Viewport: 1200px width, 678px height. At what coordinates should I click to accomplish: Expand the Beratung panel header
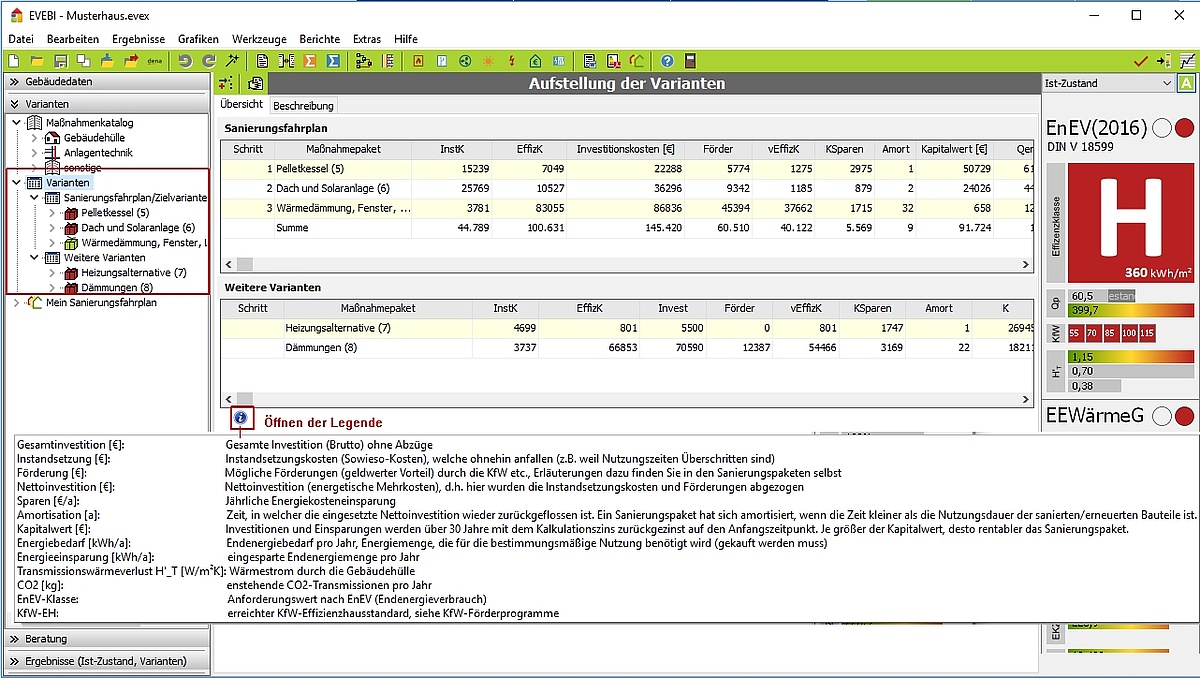pos(105,638)
